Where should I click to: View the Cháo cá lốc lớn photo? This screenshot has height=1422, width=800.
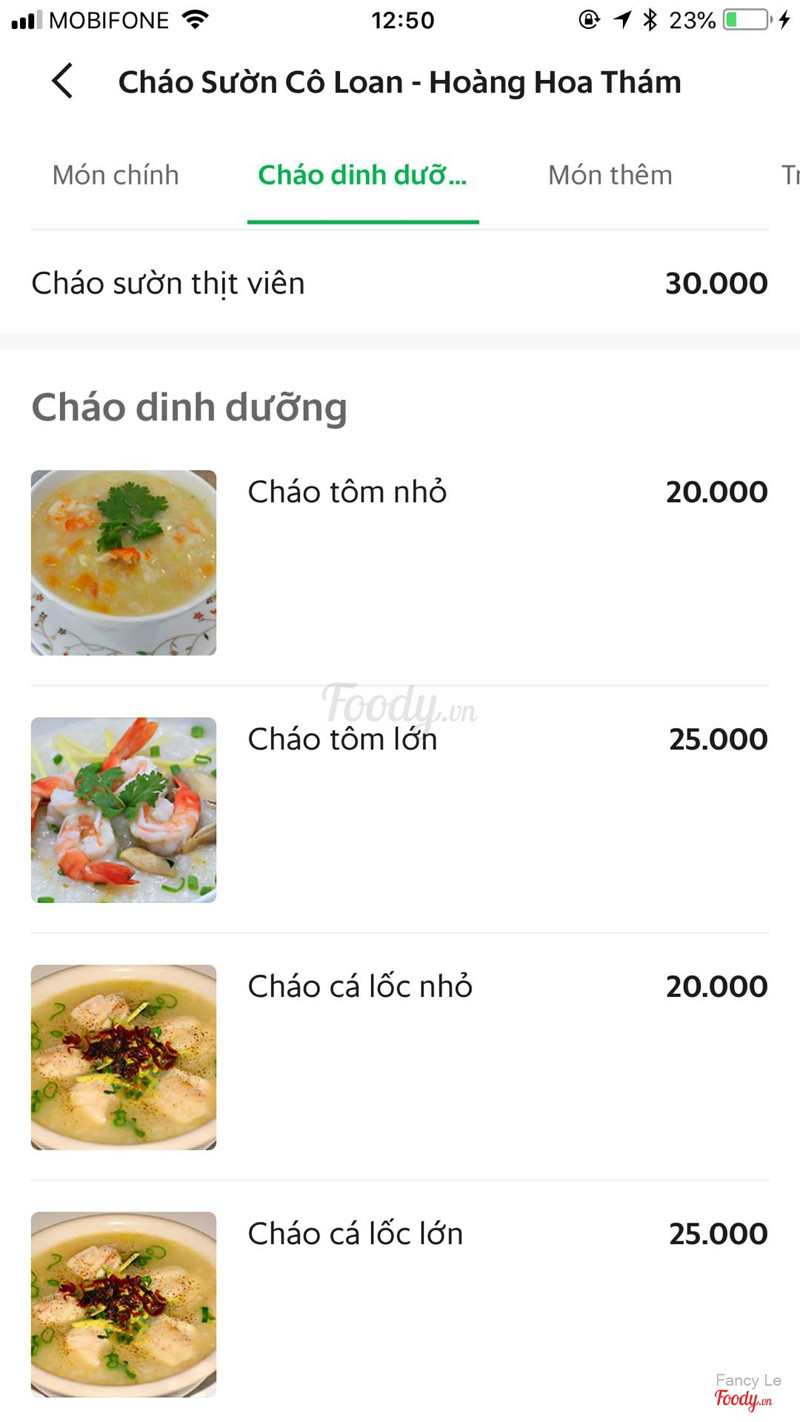[x=124, y=1304]
